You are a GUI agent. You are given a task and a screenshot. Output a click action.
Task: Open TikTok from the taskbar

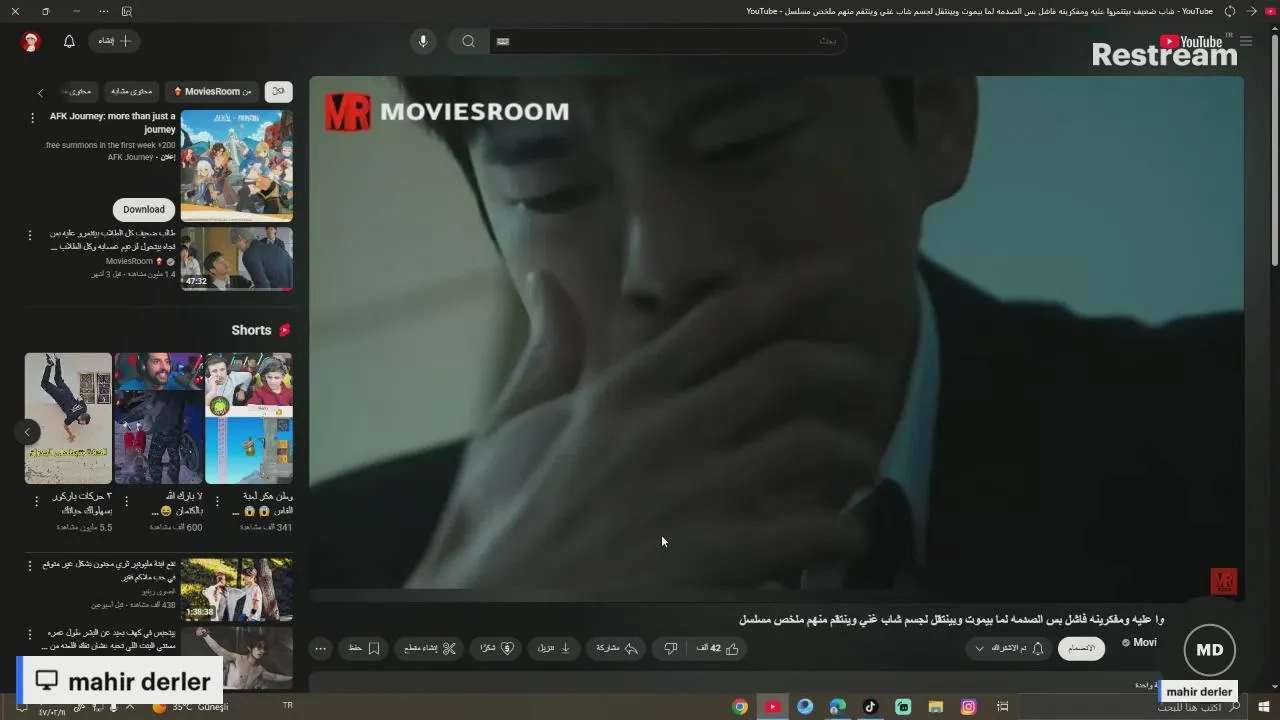(870, 707)
